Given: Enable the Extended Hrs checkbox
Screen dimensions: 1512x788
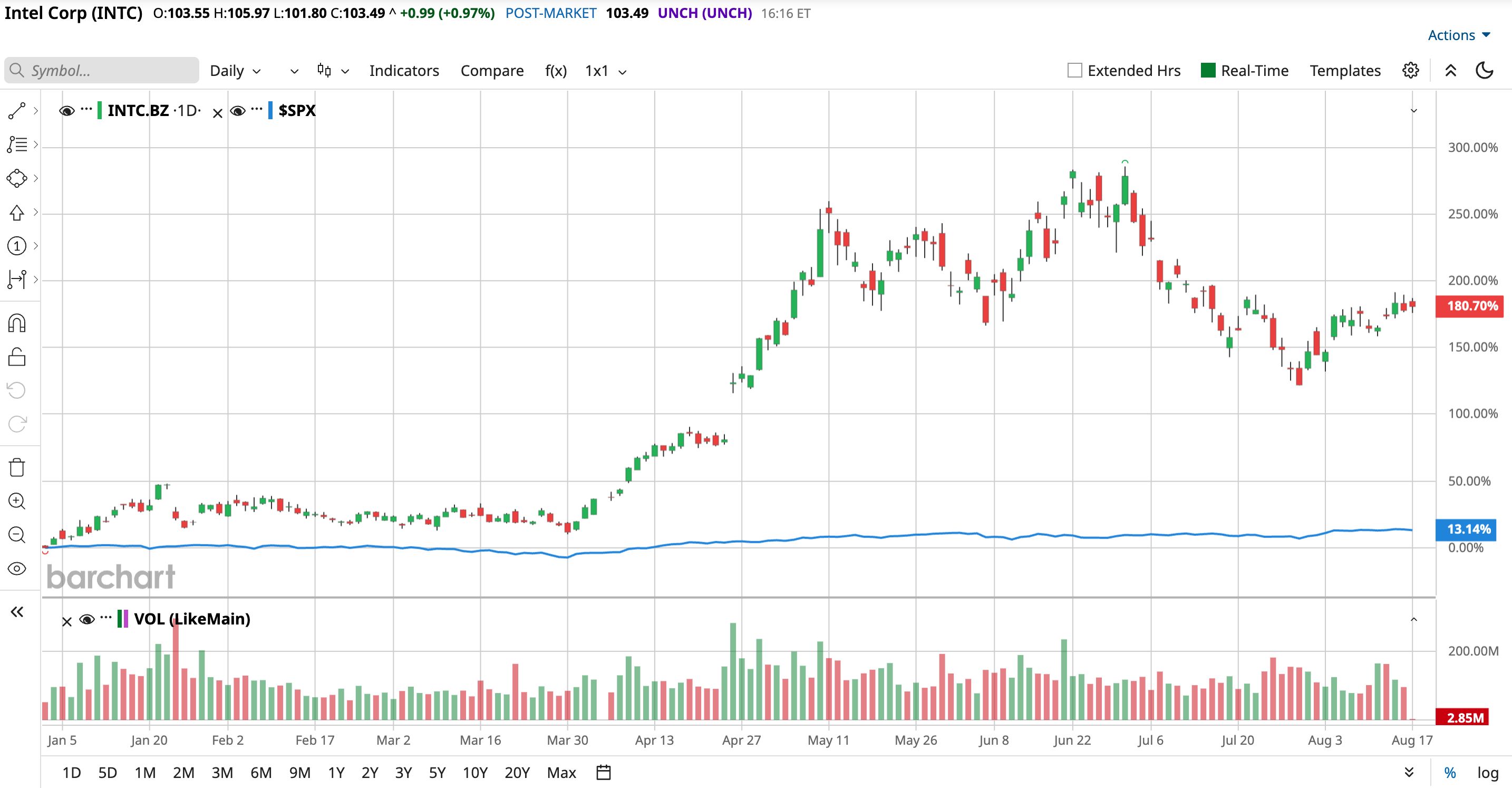Looking at the screenshot, I should point(1075,71).
